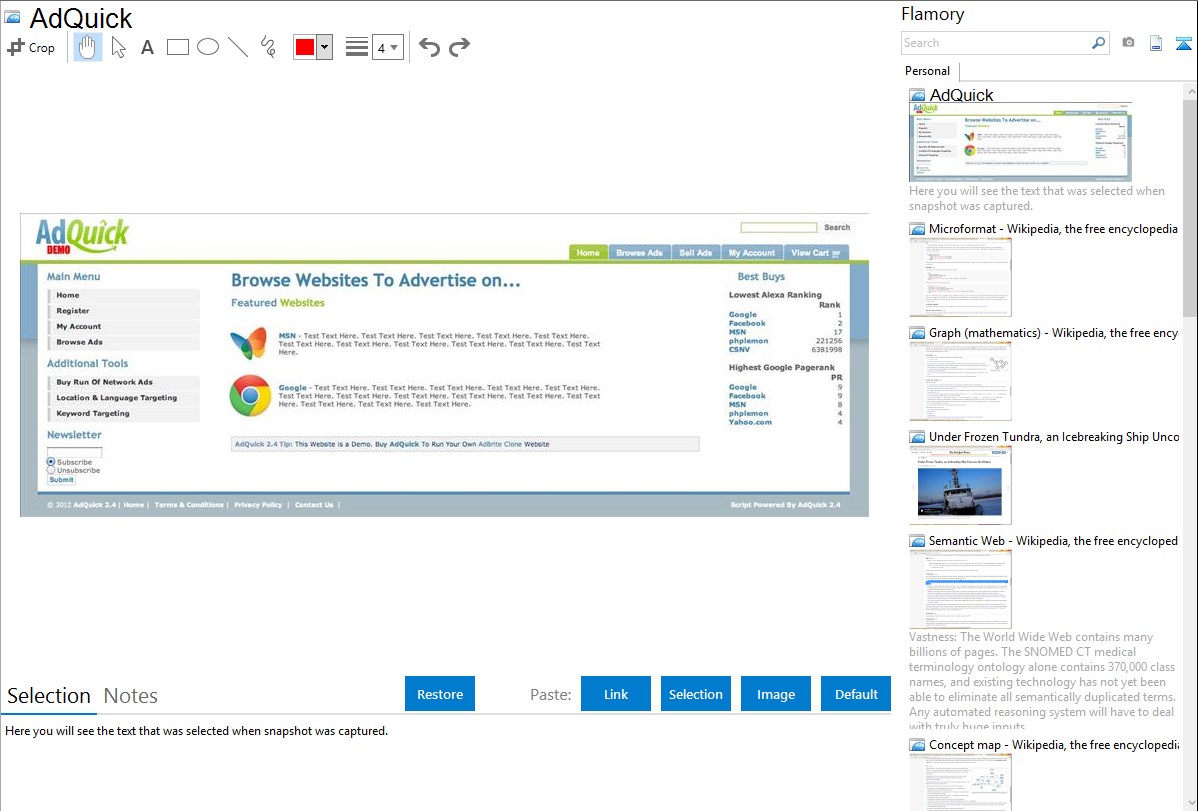Click the icon beside Microformat snapshot title
This screenshot has height=811, width=1198.
pyautogui.click(x=917, y=229)
